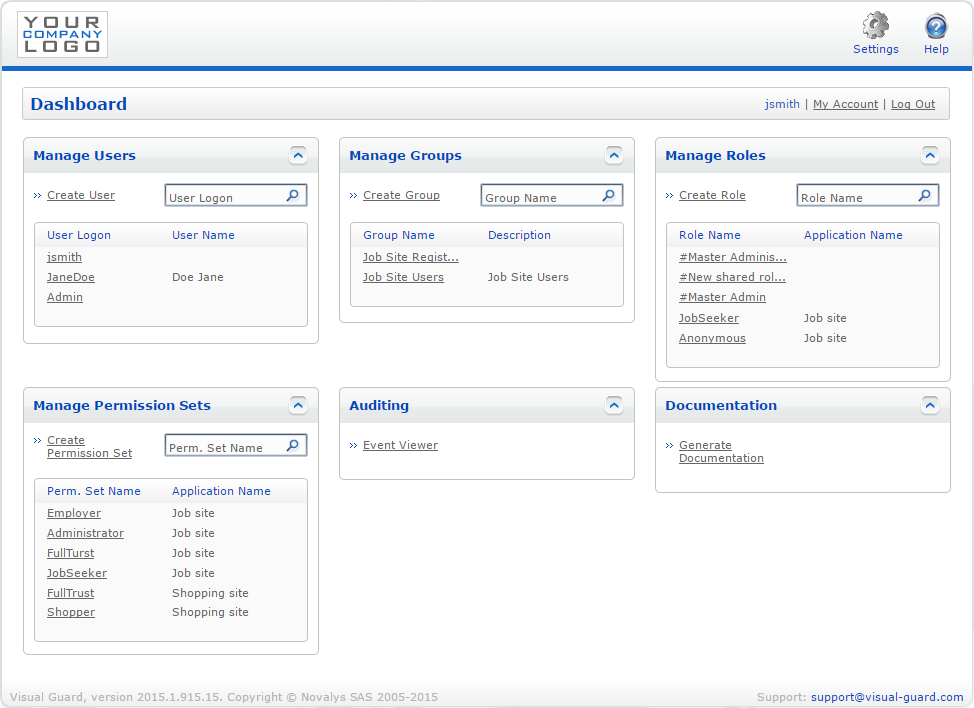Open the Settings gear icon
Image resolution: width=974 pixels, height=708 pixels.
click(x=875, y=25)
